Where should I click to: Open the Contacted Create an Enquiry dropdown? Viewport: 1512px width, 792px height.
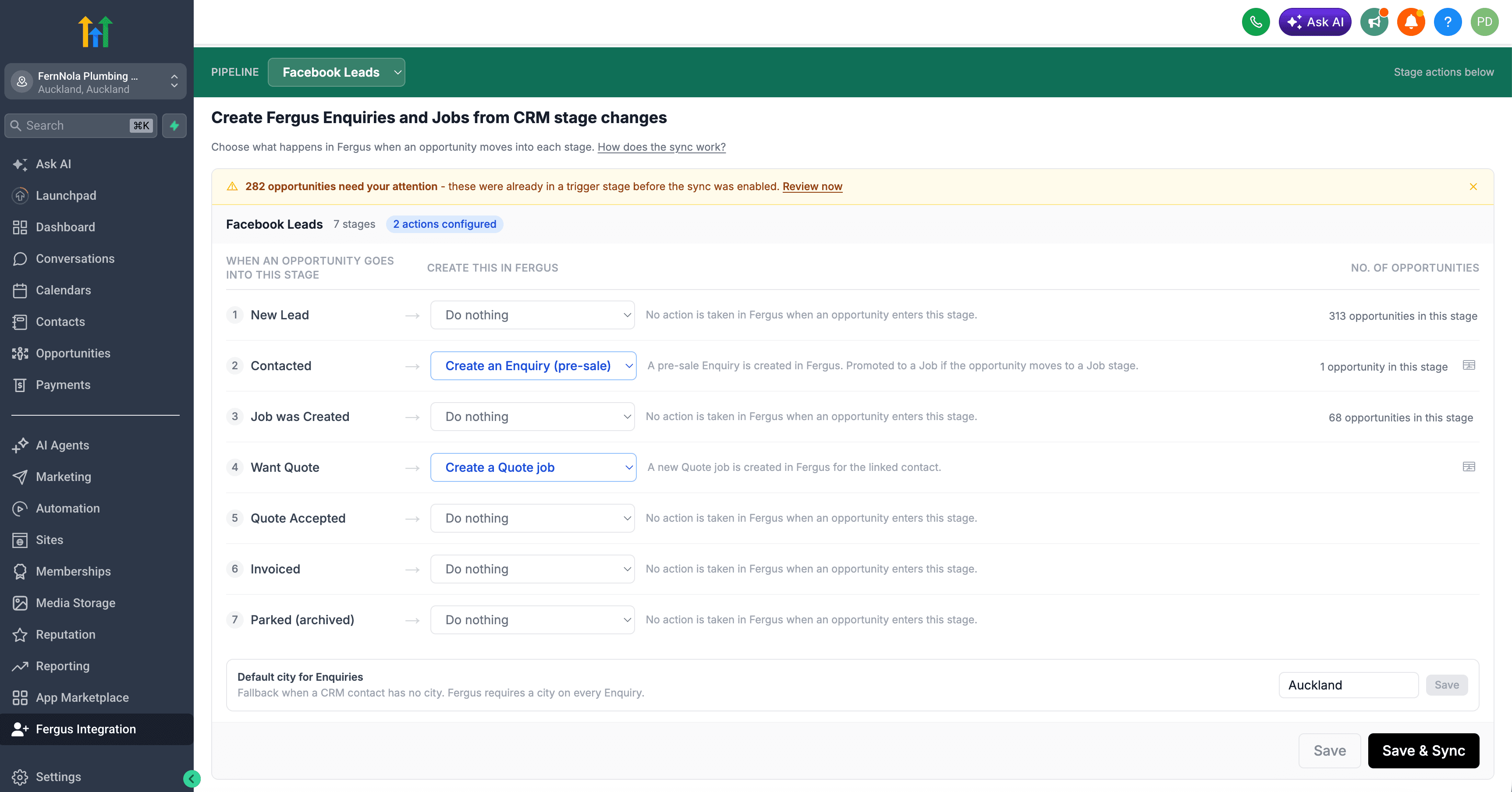(x=533, y=365)
